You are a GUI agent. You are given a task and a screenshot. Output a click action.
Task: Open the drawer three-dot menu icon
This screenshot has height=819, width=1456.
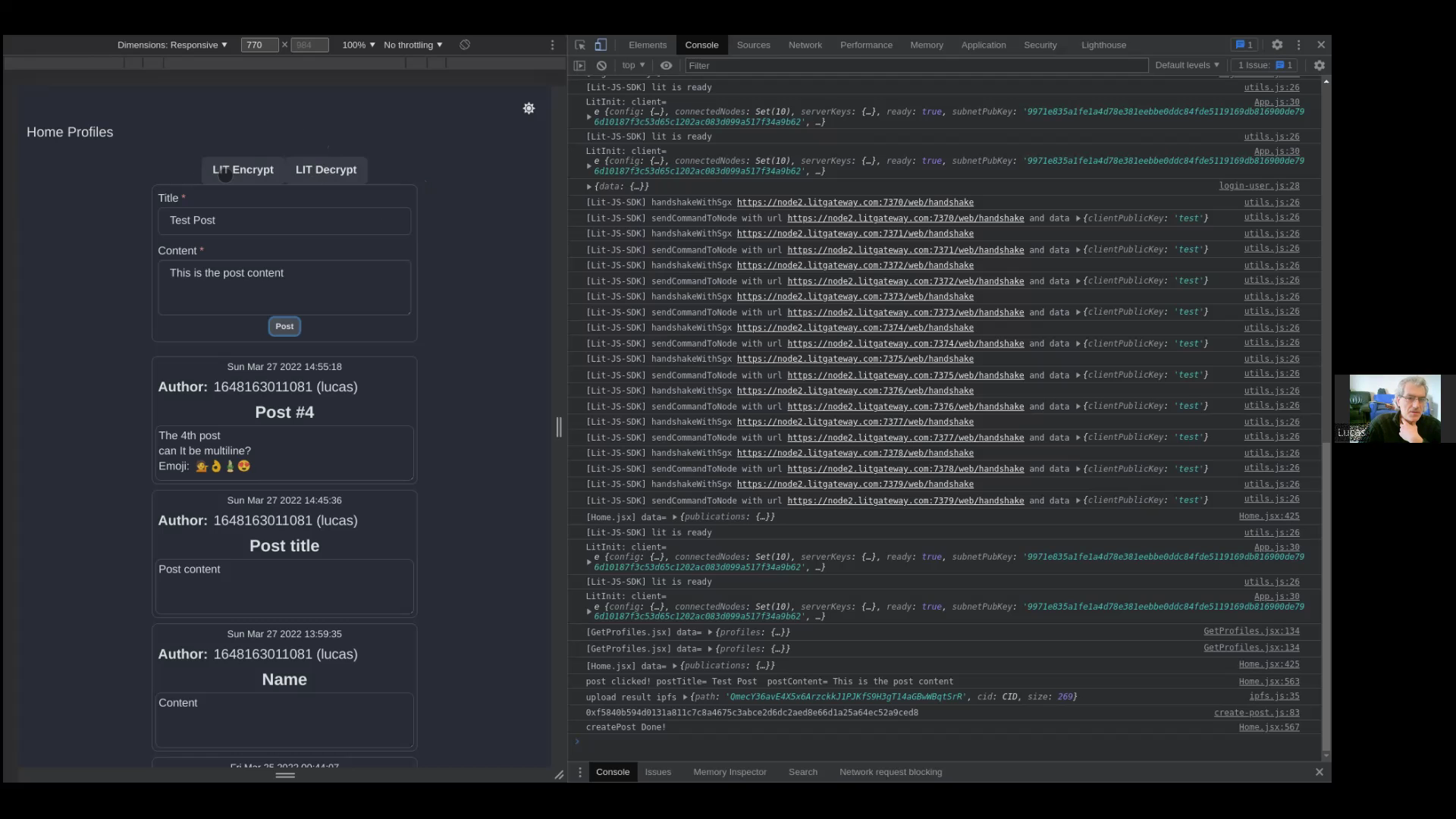point(580,772)
